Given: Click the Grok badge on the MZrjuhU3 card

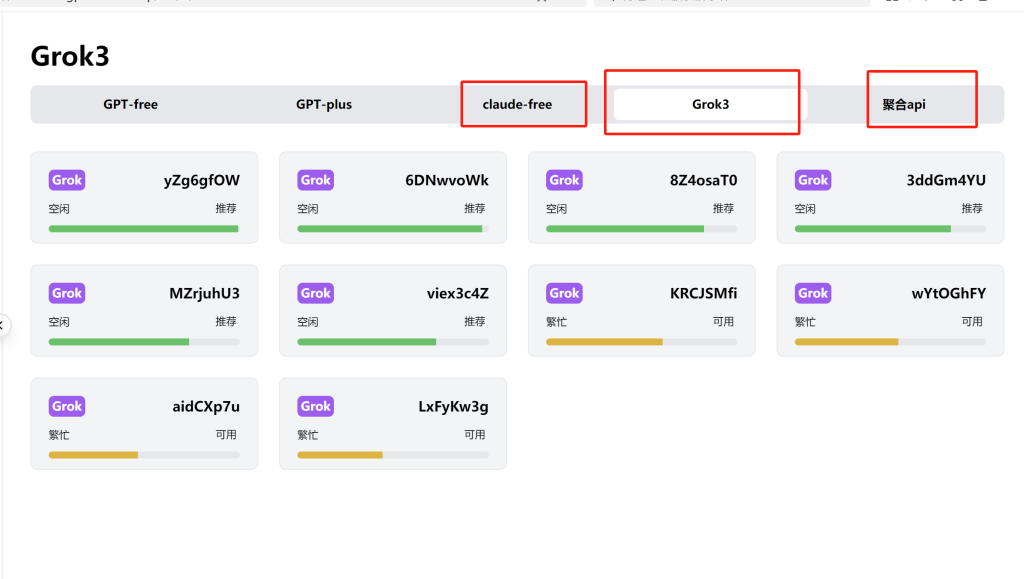Looking at the screenshot, I should tap(67, 293).
